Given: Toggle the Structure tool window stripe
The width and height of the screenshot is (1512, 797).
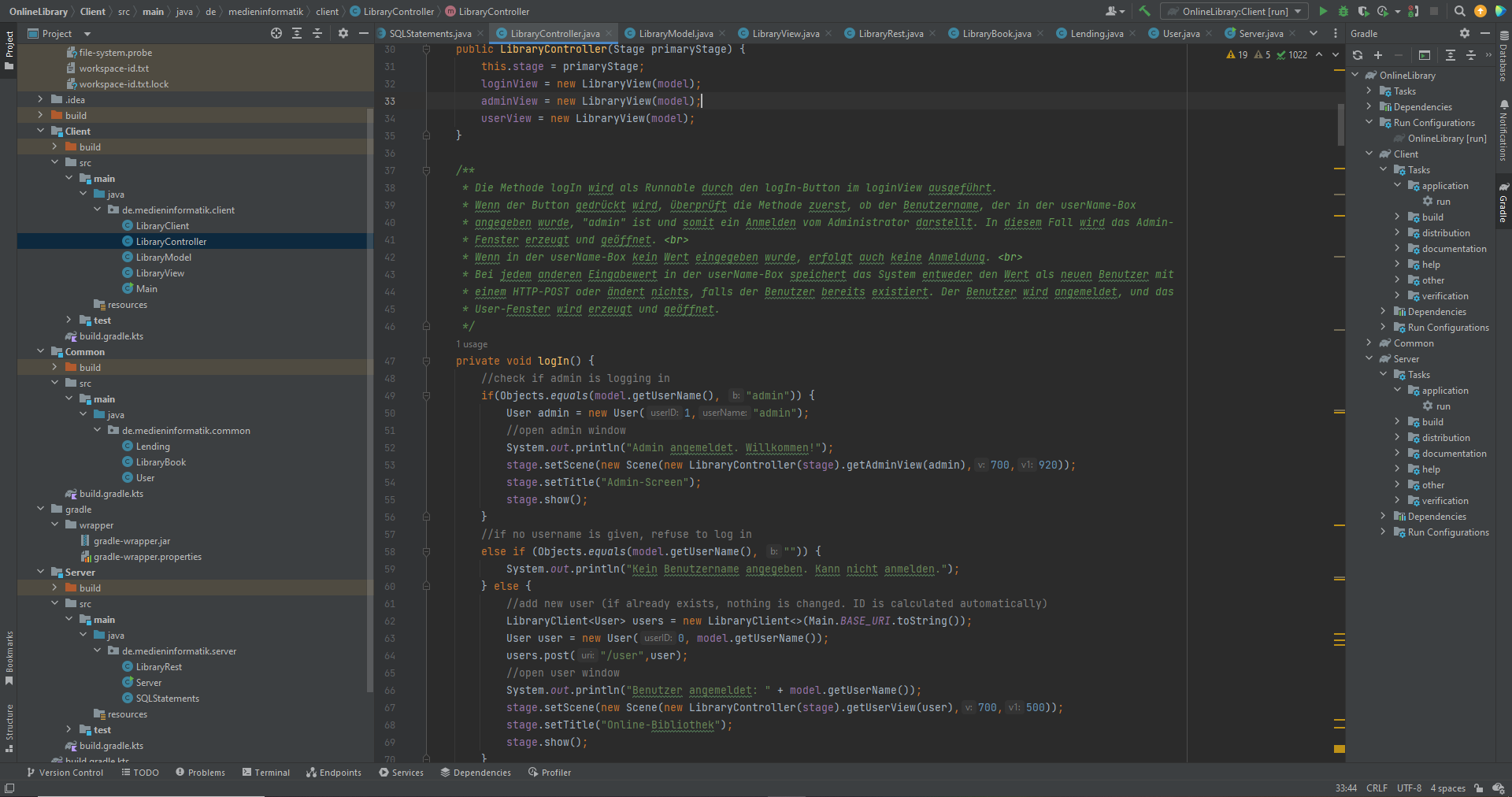Looking at the screenshot, I should 9,728.
